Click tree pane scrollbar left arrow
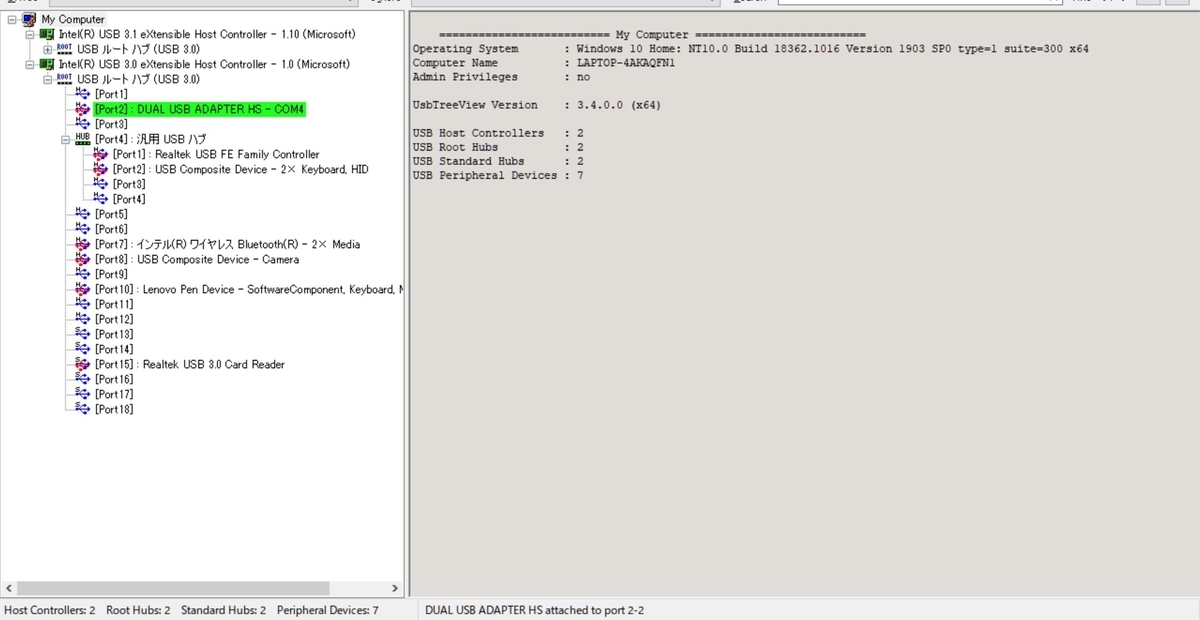Image resolution: width=1200 pixels, height=620 pixels. click(8, 589)
